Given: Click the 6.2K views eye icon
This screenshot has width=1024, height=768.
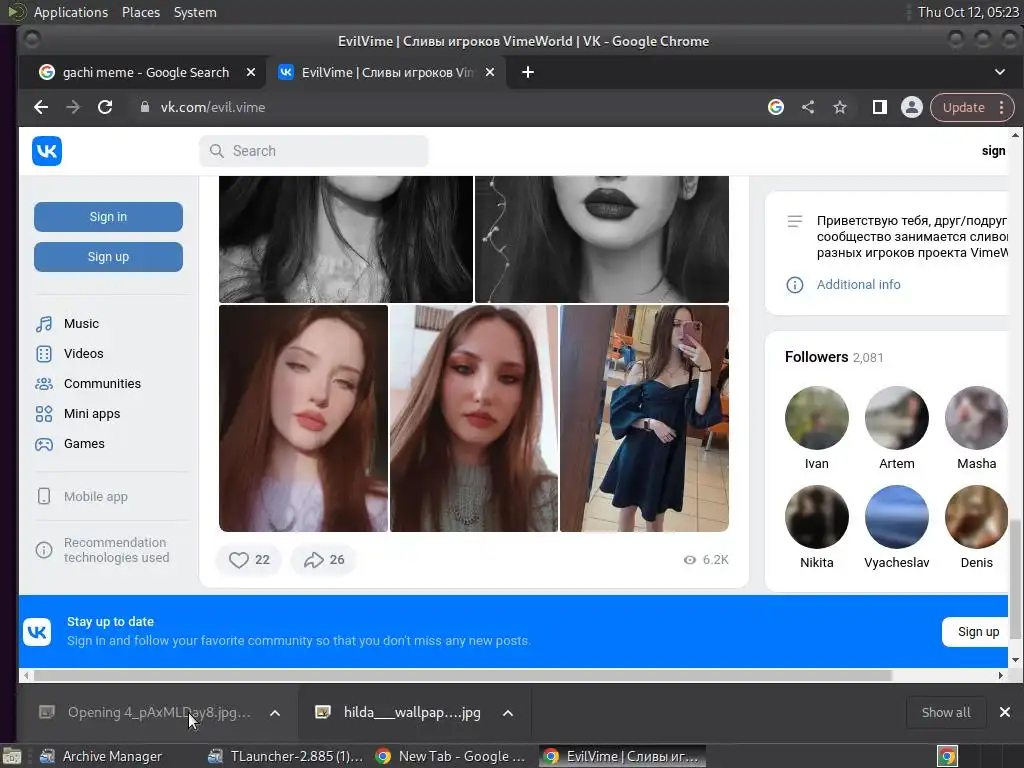Looking at the screenshot, I should [690, 560].
